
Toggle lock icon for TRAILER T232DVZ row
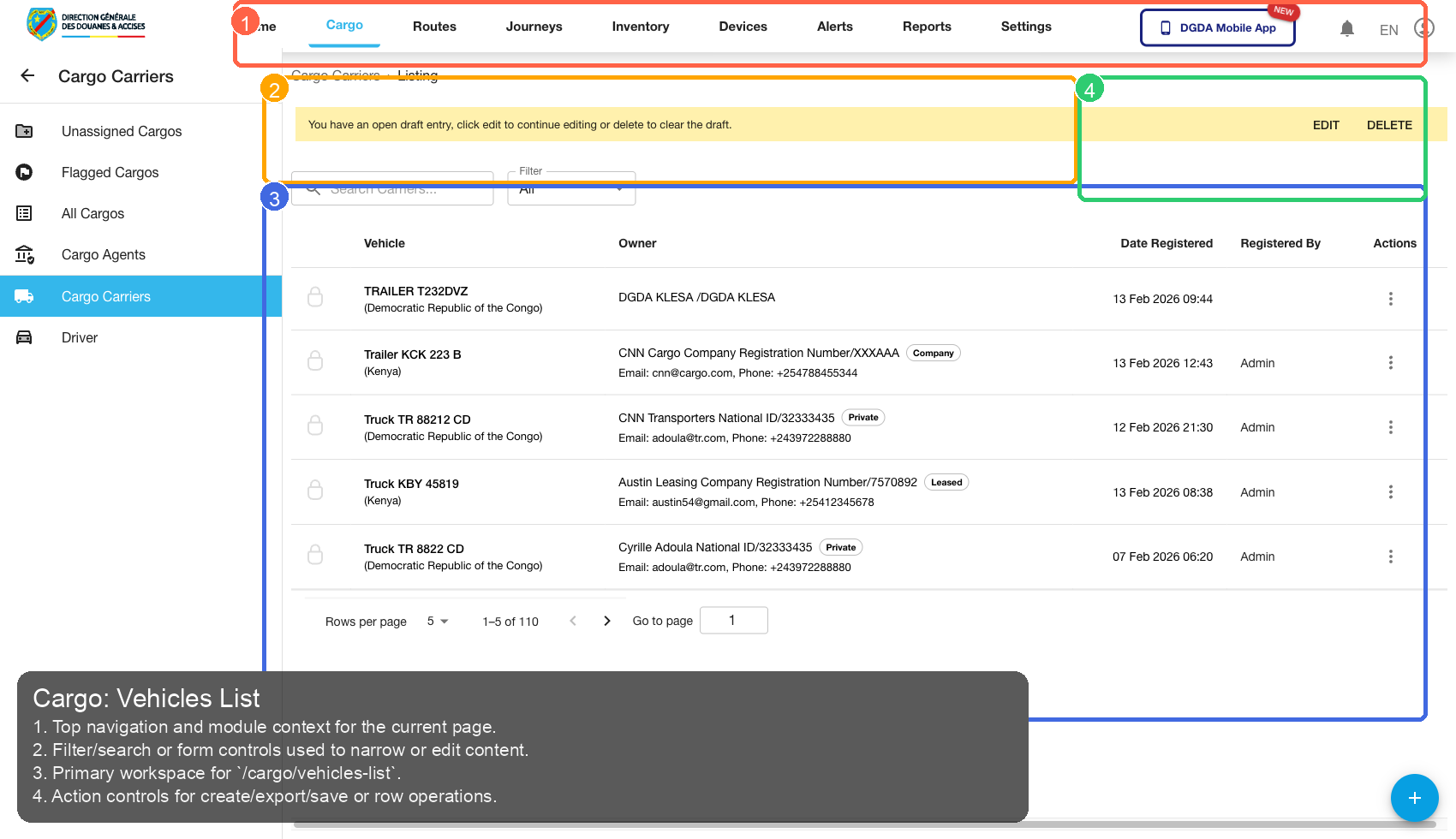[x=315, y=297]
